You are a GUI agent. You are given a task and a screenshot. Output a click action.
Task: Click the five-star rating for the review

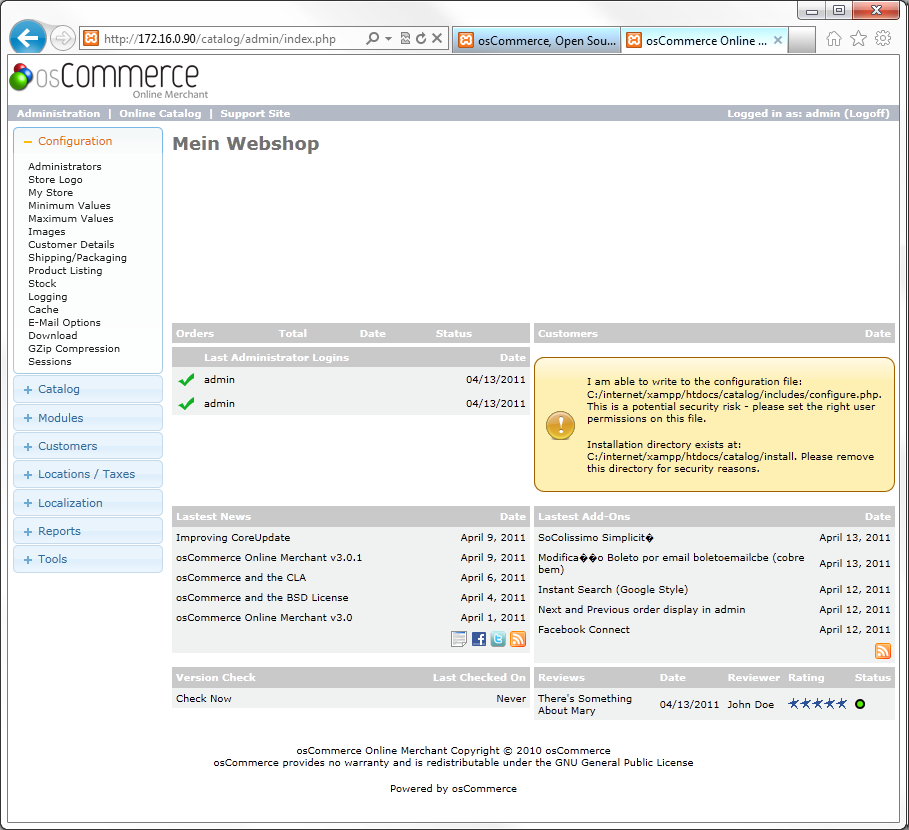[817, 704]
